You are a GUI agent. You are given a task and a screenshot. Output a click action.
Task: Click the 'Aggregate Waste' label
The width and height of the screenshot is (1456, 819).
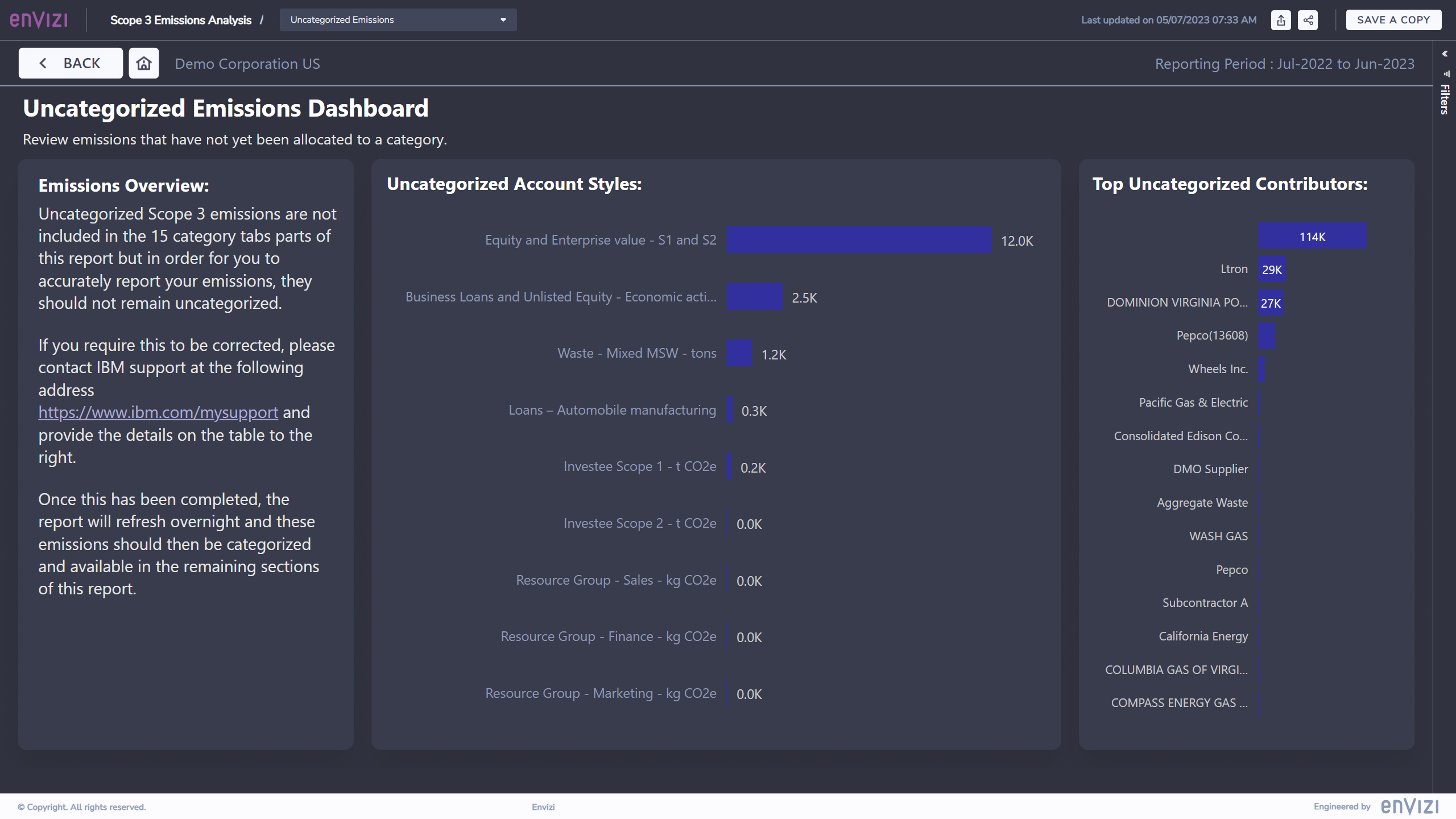point(1202,503)
